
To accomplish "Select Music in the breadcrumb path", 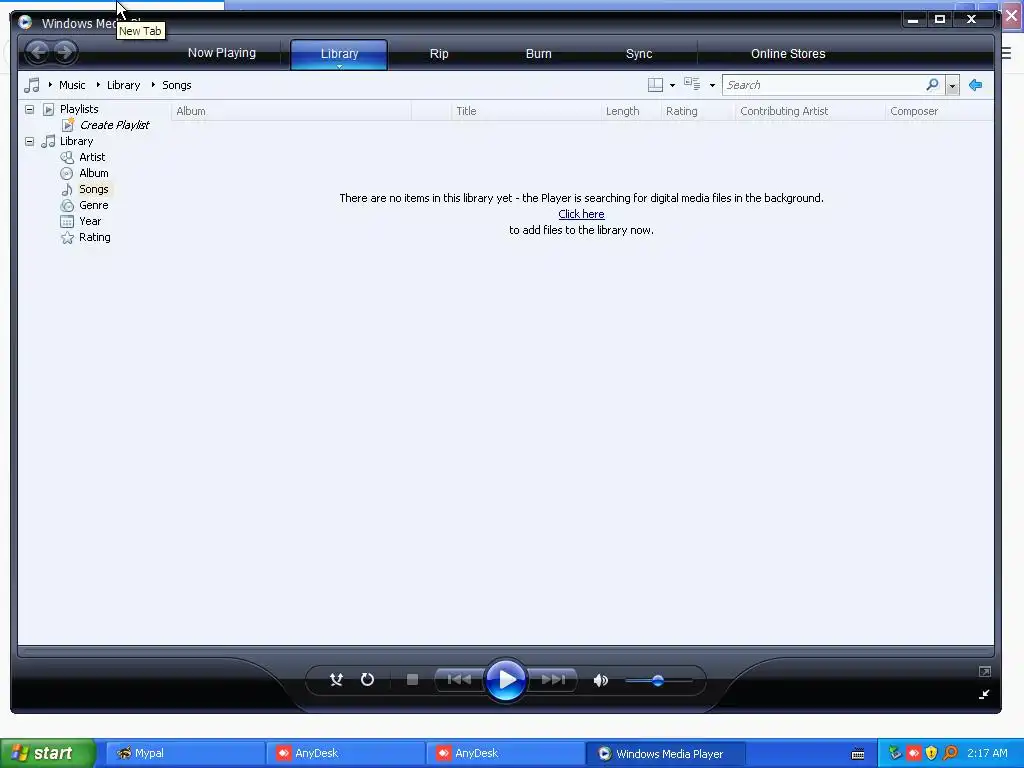I will (72, 85).
